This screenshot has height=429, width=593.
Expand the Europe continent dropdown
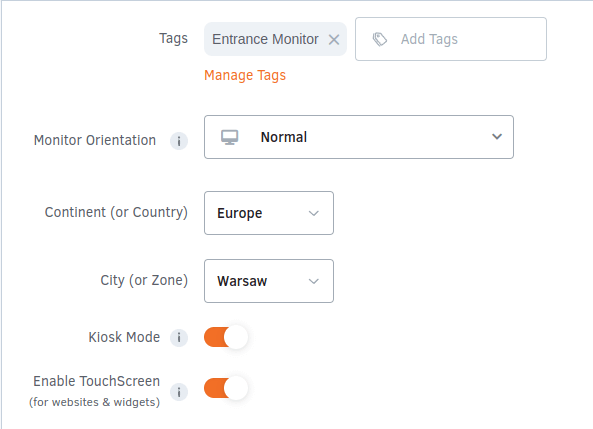(x=269, y=213)
